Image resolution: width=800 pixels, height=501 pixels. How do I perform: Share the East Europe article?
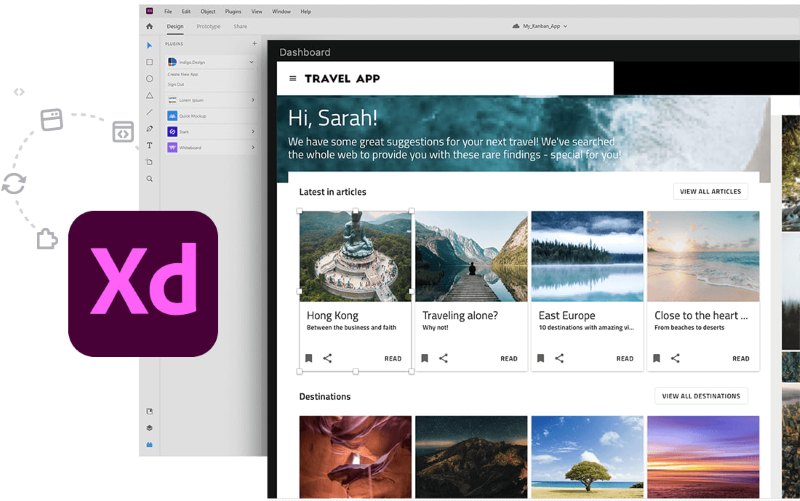559,358
